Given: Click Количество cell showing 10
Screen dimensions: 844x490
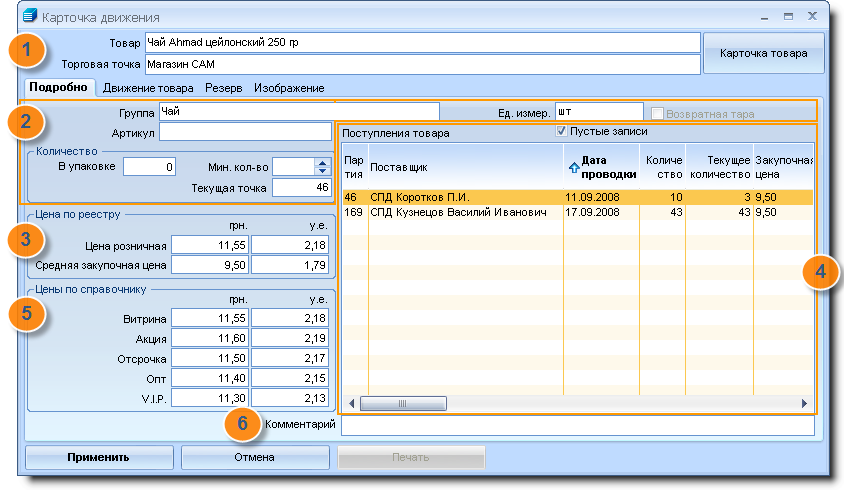Looking at the screenshot, I should [x=663, y=197].
